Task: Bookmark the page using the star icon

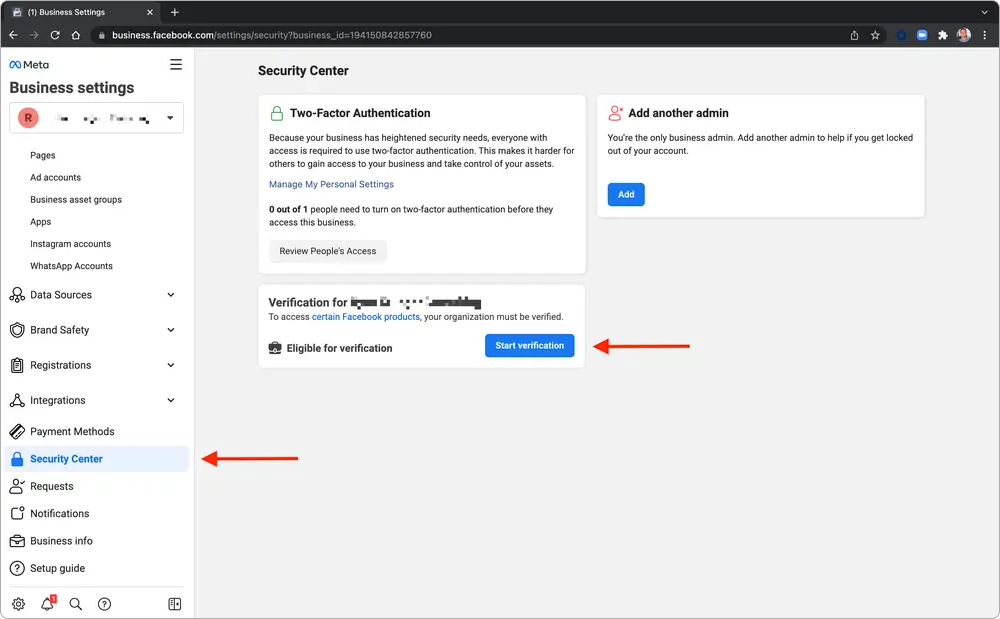Action: pos(875,33)
